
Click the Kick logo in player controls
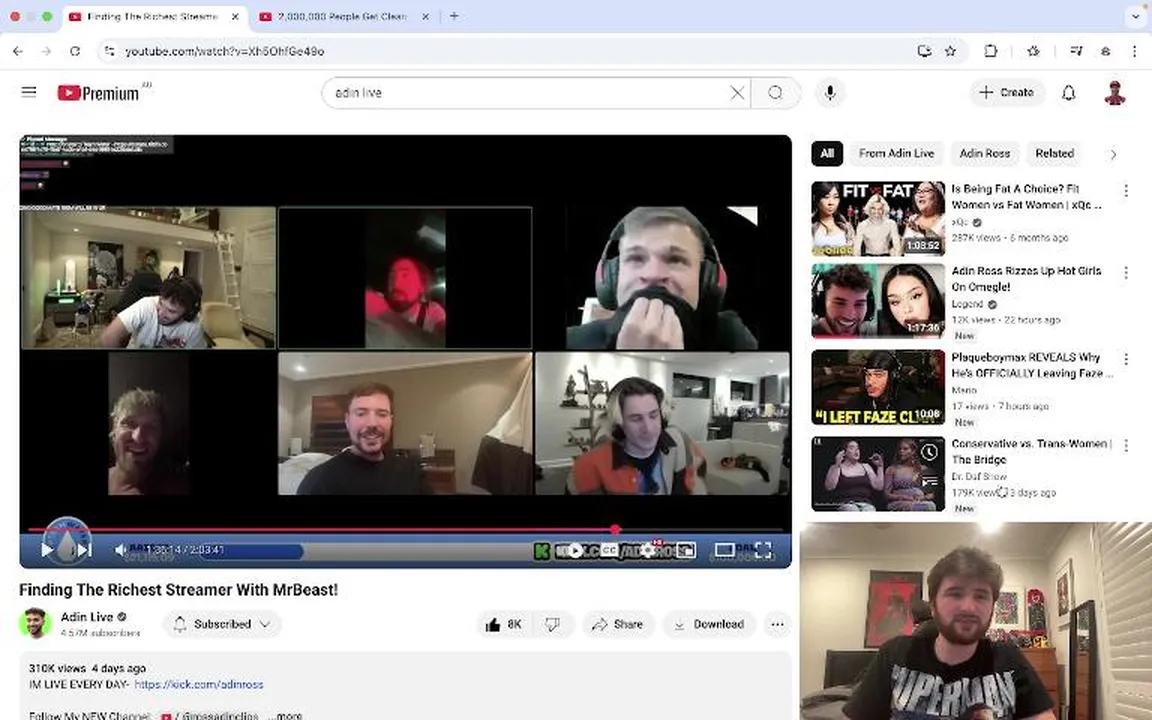pyautogui.click(x=541, y=550)
